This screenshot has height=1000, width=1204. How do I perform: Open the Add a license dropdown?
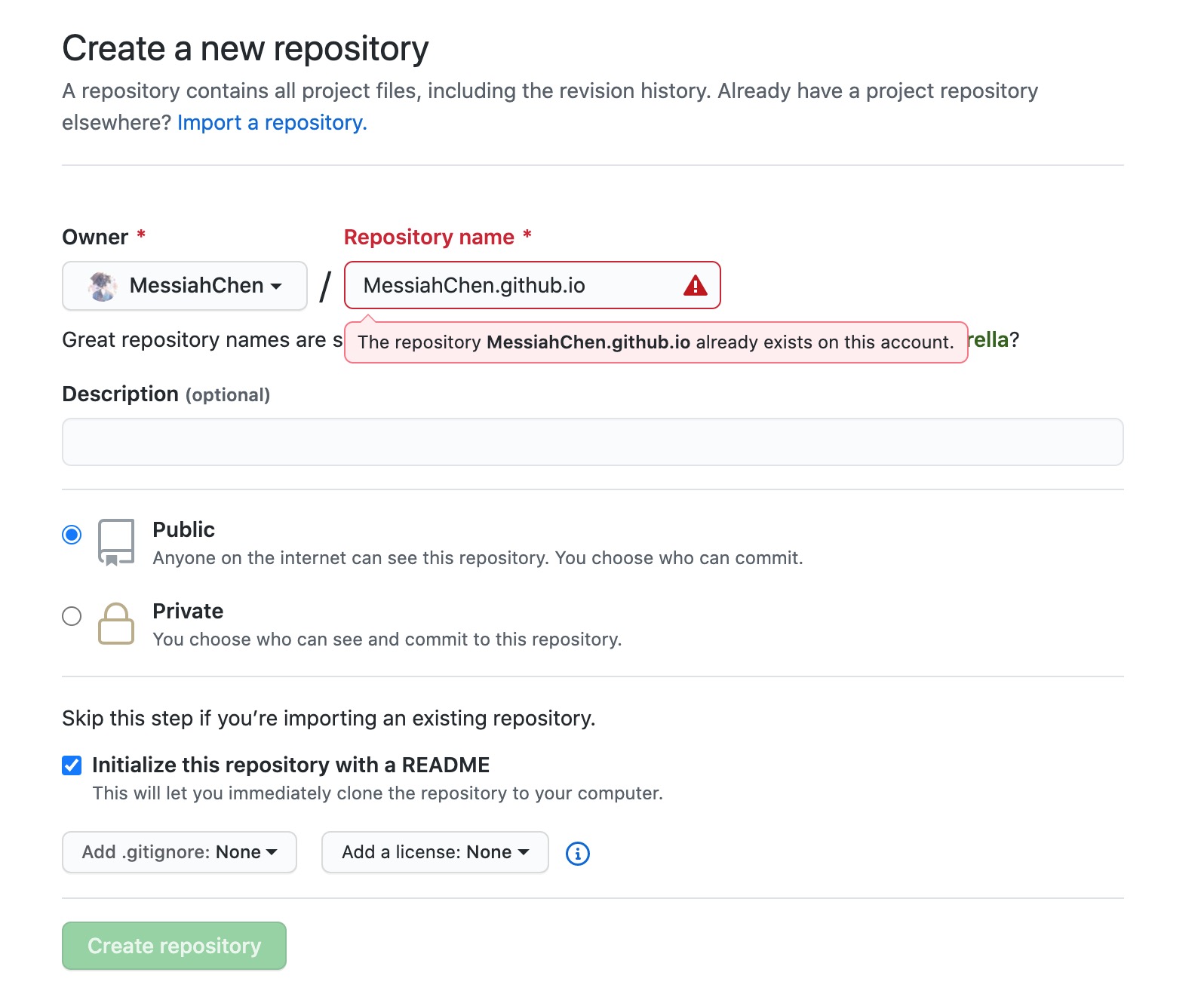435,852
